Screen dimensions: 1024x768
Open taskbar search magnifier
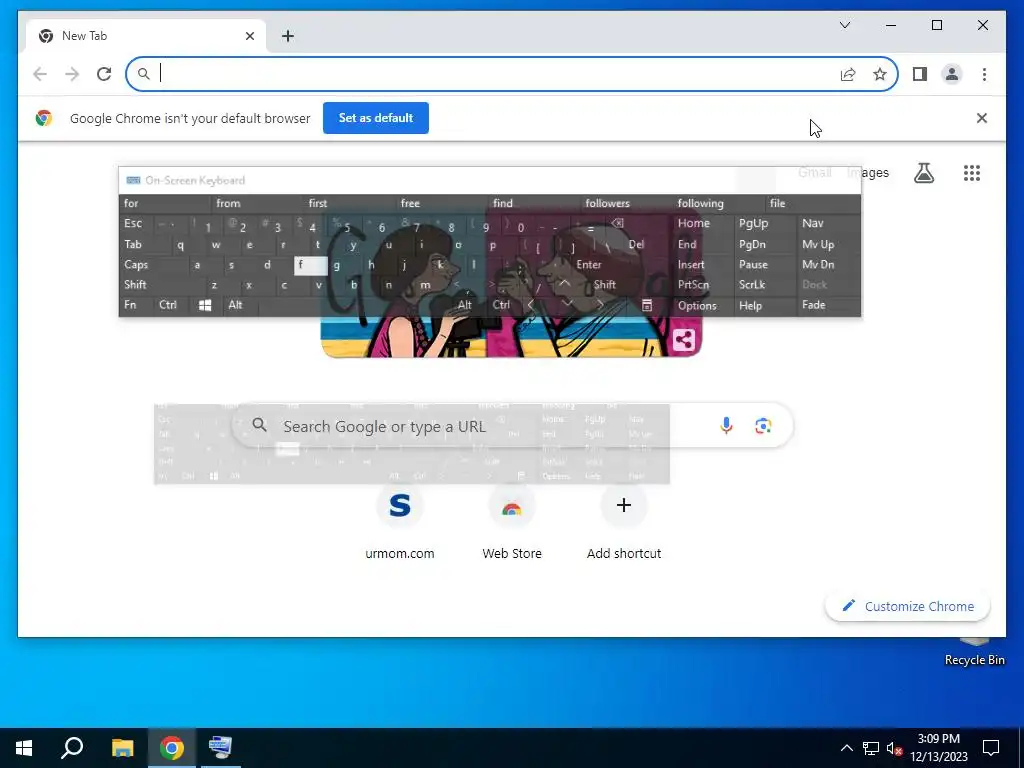click(x=72, y=748)
